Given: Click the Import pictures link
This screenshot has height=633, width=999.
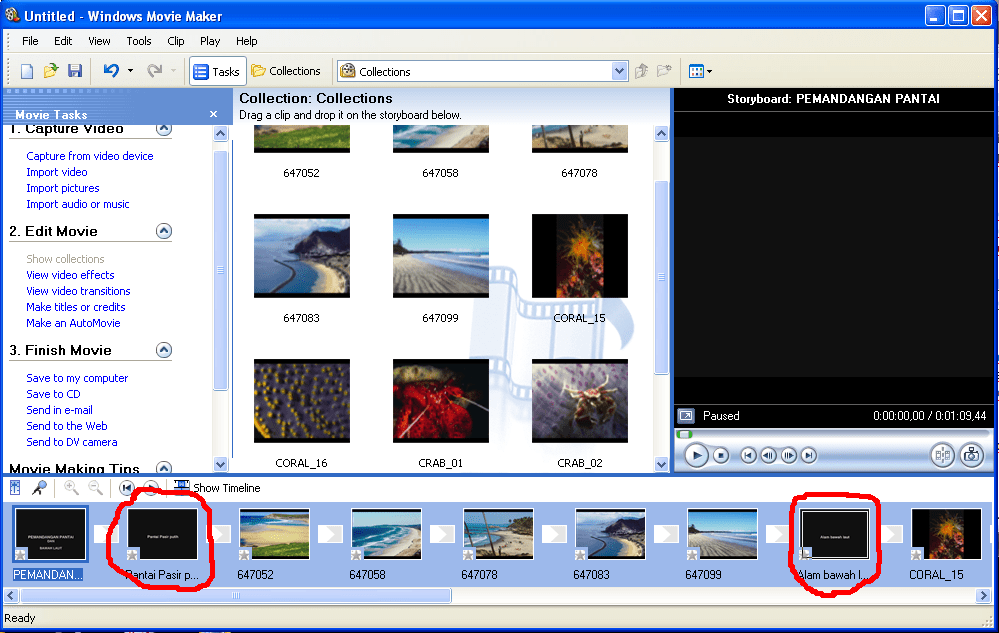Looking at the screenshot, I should 63,188.
